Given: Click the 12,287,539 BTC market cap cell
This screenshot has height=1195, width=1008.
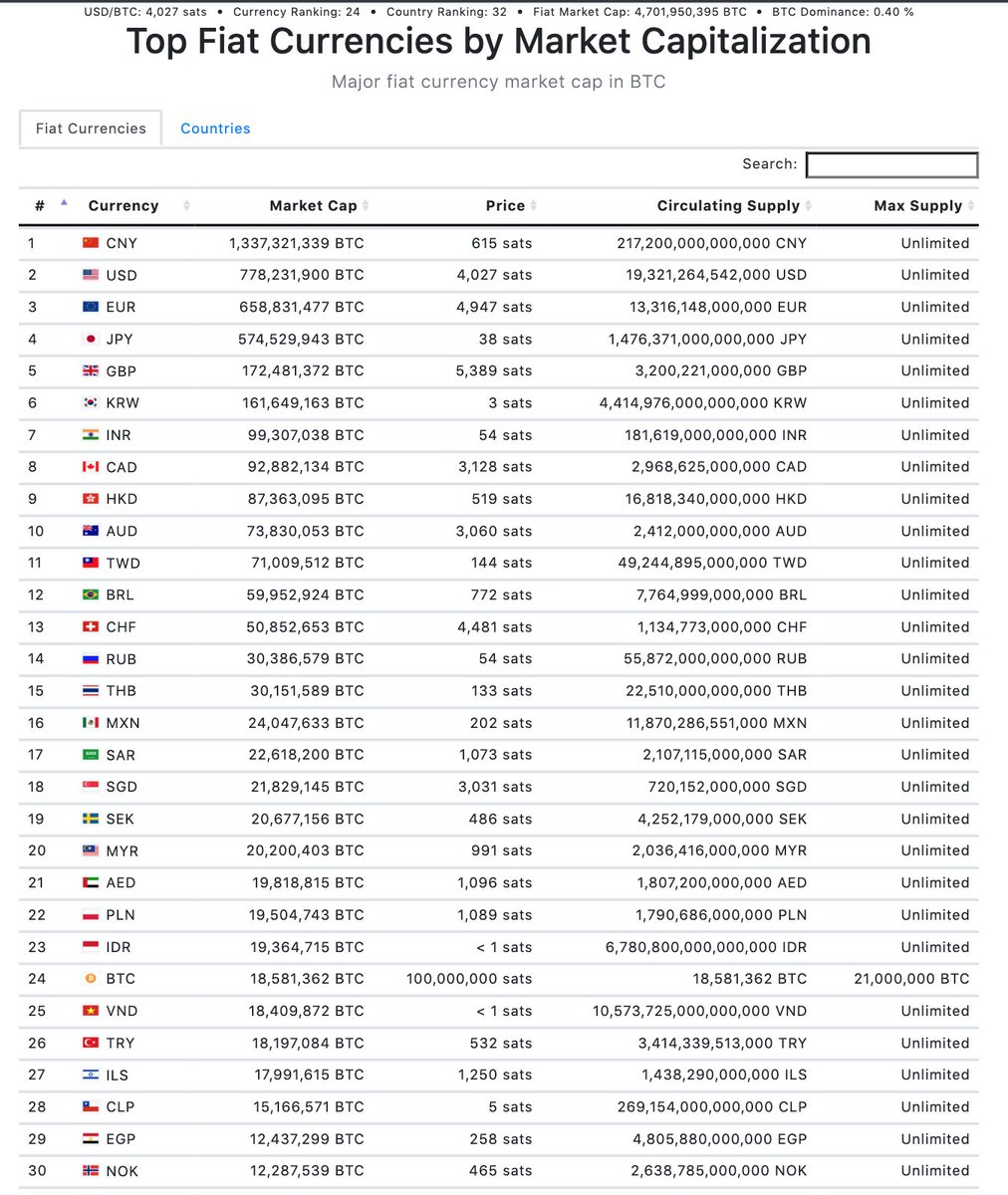Looking at the screenshot, I should tap(306, 1171).
